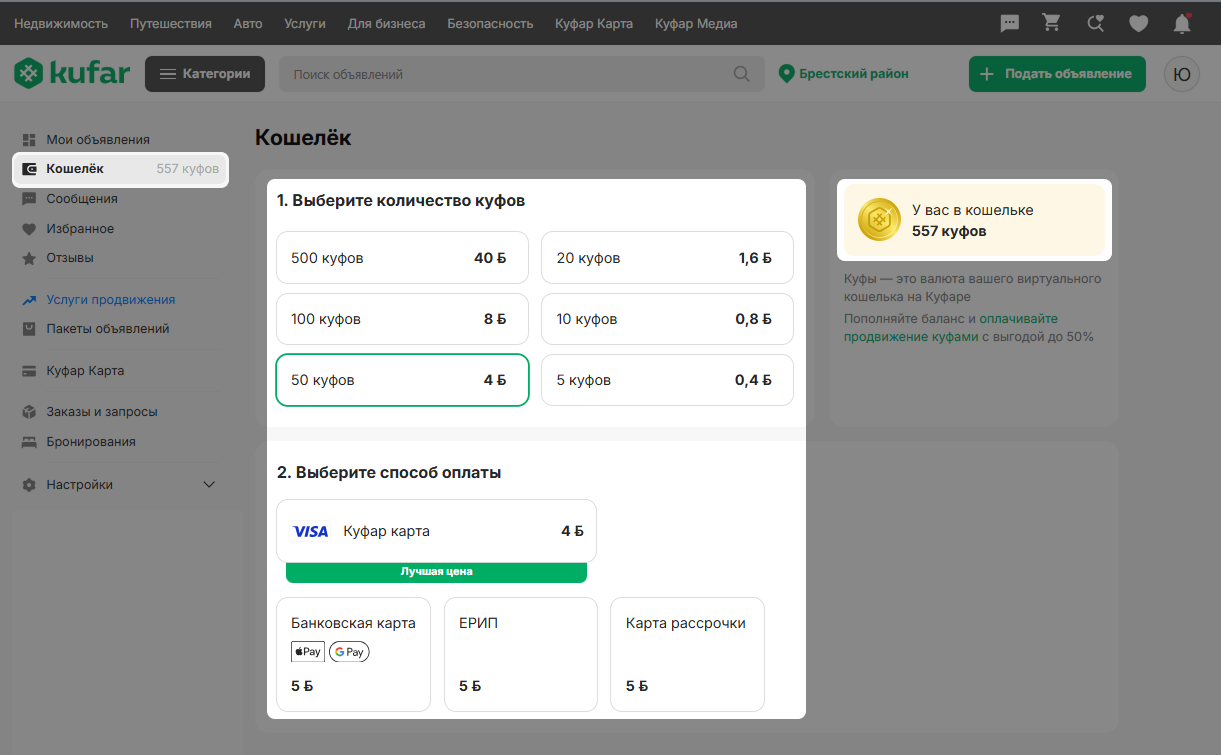Choose ЕРИП payment method
Viewport: 1221px width, 755px height.
point(520,654)
